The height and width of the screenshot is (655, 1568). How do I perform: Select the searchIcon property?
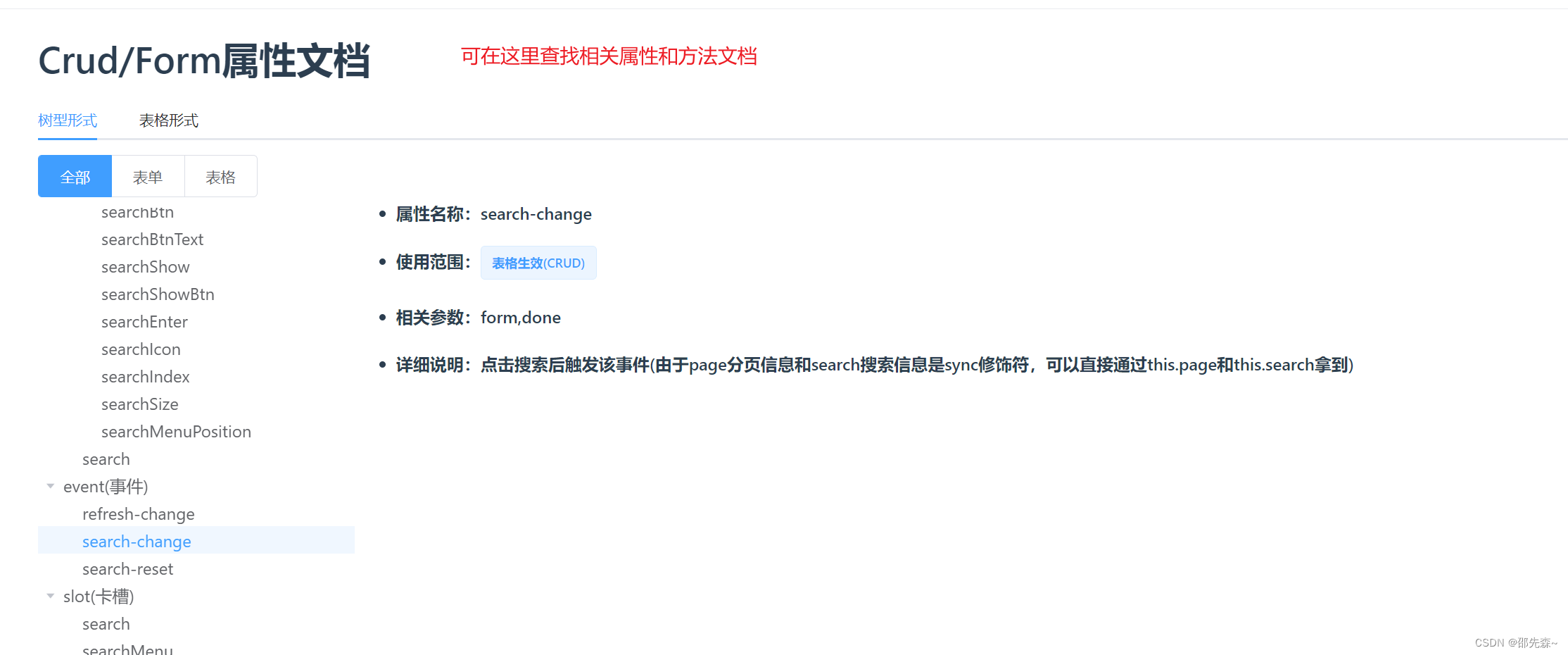point(141,349)
